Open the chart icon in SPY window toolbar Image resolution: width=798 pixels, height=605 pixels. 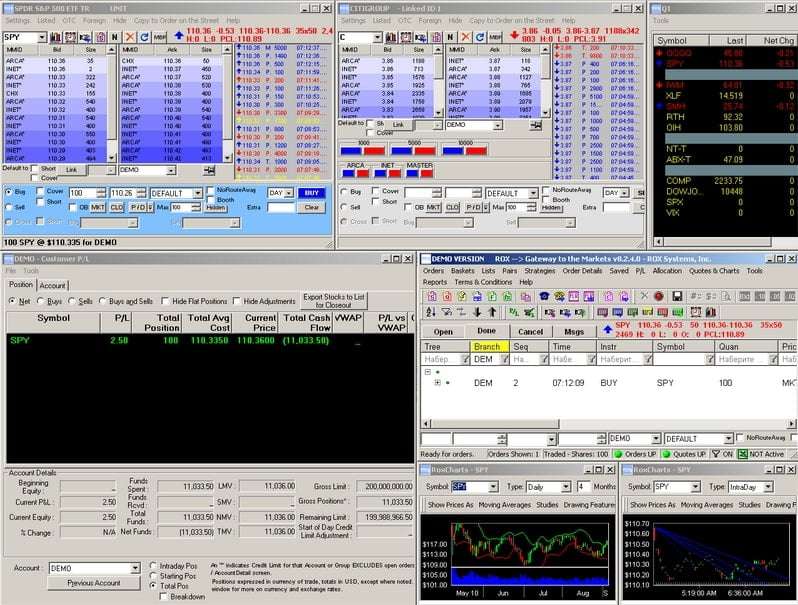[x=55, y=37]
